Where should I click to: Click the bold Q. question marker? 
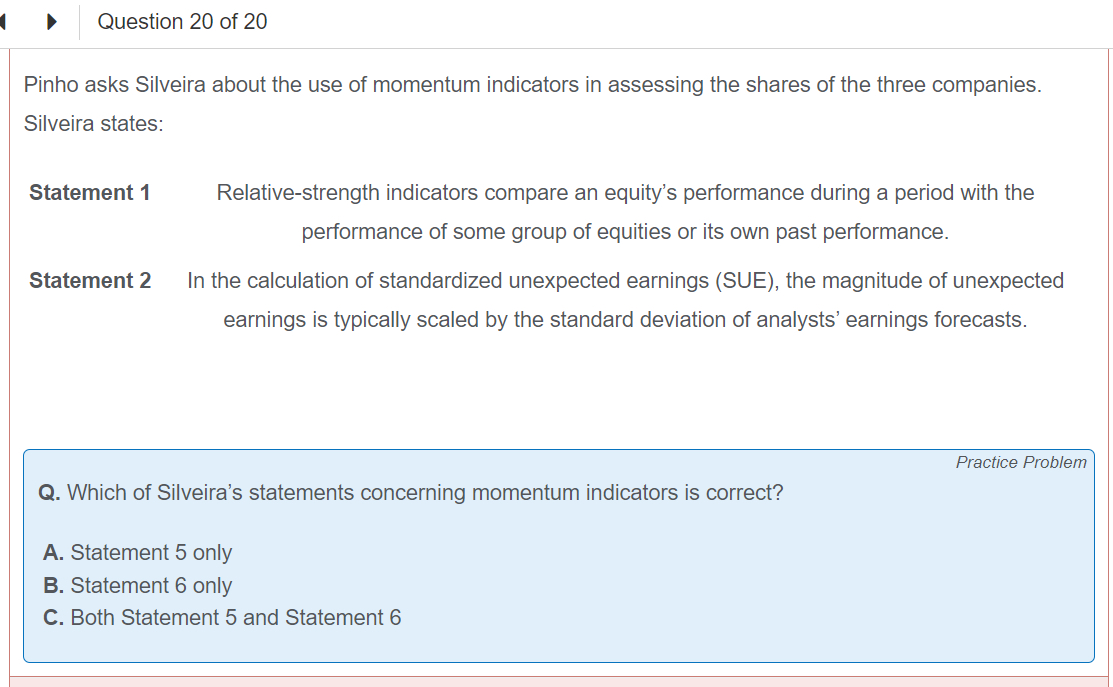pyautogui.click(x=49, y=493)
